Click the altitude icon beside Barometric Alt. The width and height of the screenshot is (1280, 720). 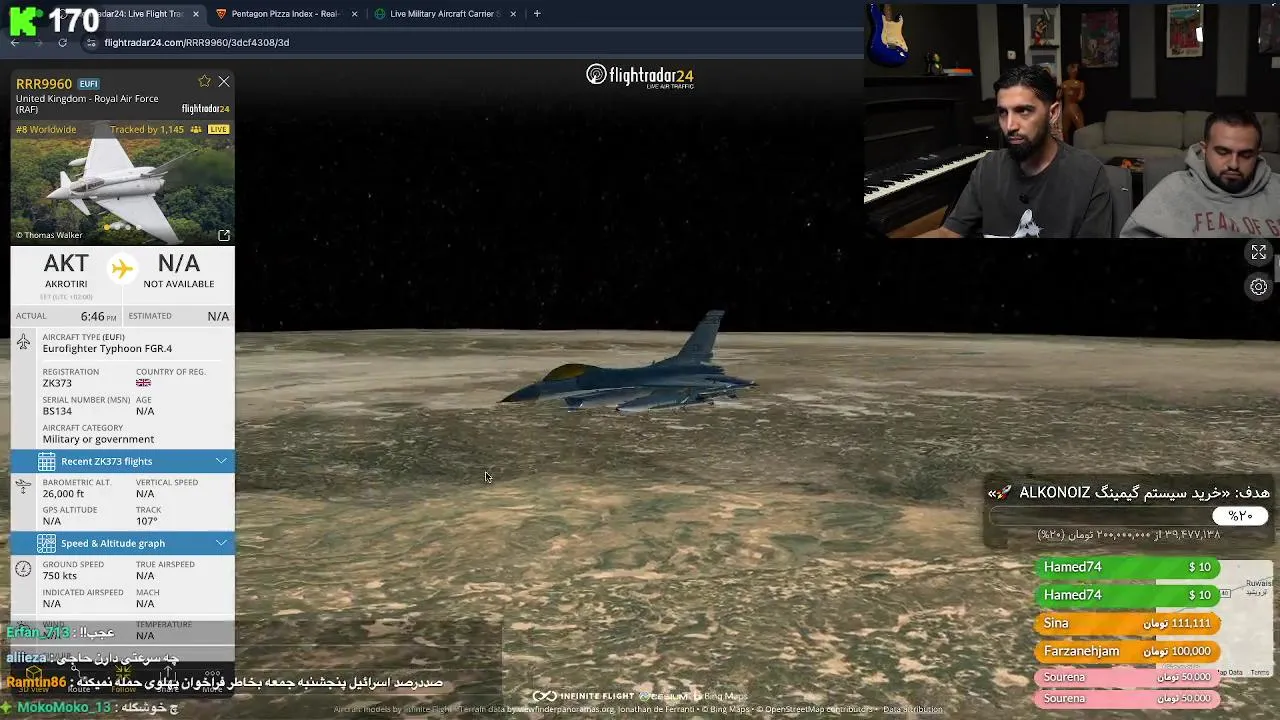pos(23,487)
